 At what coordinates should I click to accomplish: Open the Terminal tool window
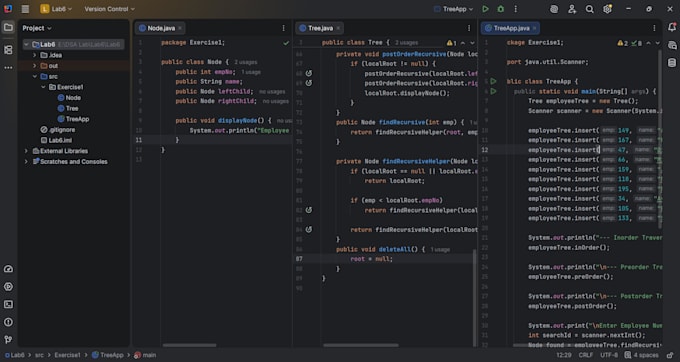click(8, 304)
